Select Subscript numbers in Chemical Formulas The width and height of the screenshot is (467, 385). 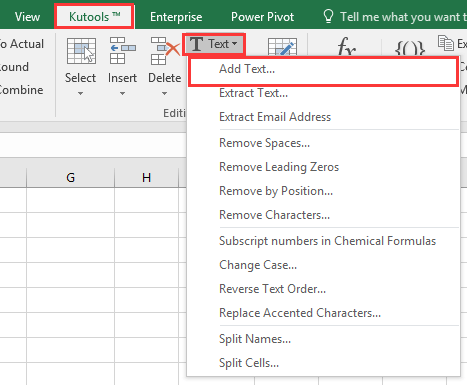pyautogui.click(x=323, y=241)
